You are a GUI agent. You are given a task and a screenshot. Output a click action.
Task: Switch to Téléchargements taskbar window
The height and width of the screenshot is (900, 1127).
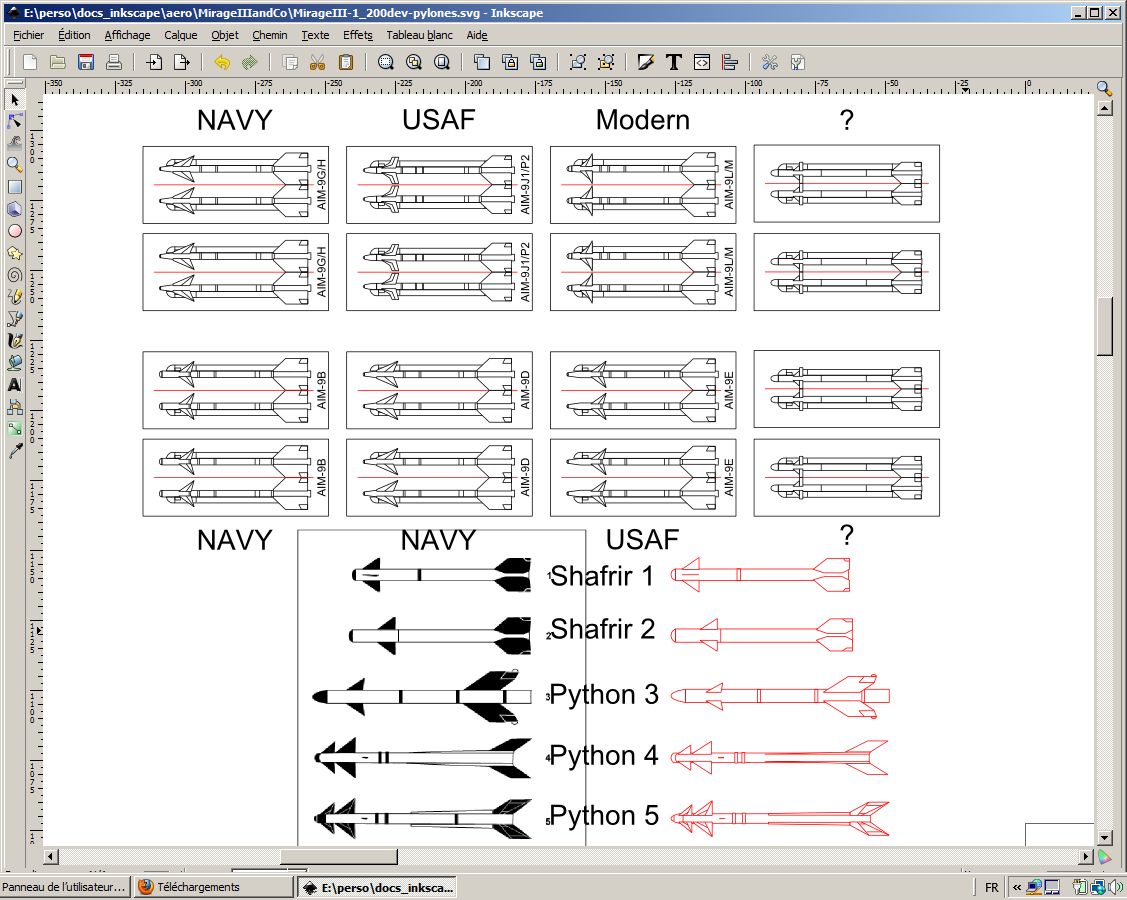point(212,887)
